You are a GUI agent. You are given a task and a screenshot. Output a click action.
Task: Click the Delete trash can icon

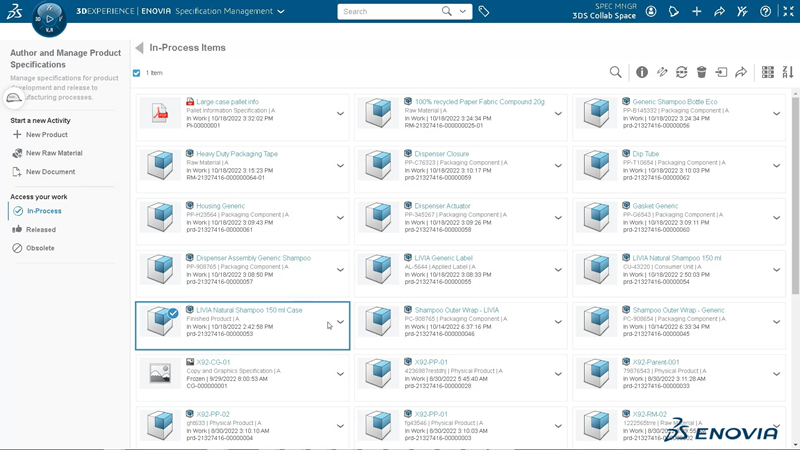point(701,72)
